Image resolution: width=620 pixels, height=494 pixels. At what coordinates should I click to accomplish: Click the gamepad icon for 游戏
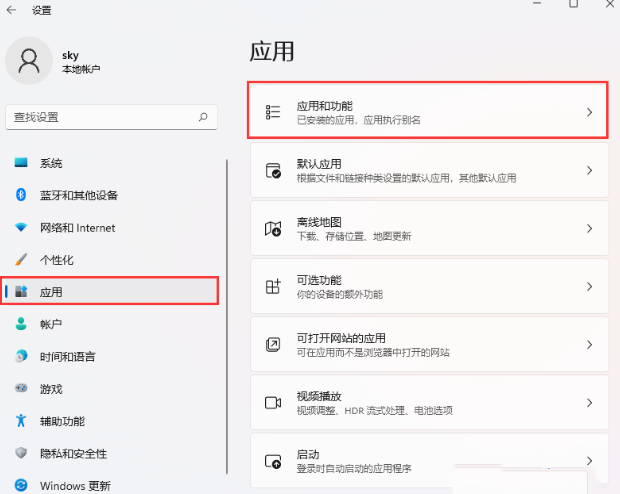tap(21, 388)
